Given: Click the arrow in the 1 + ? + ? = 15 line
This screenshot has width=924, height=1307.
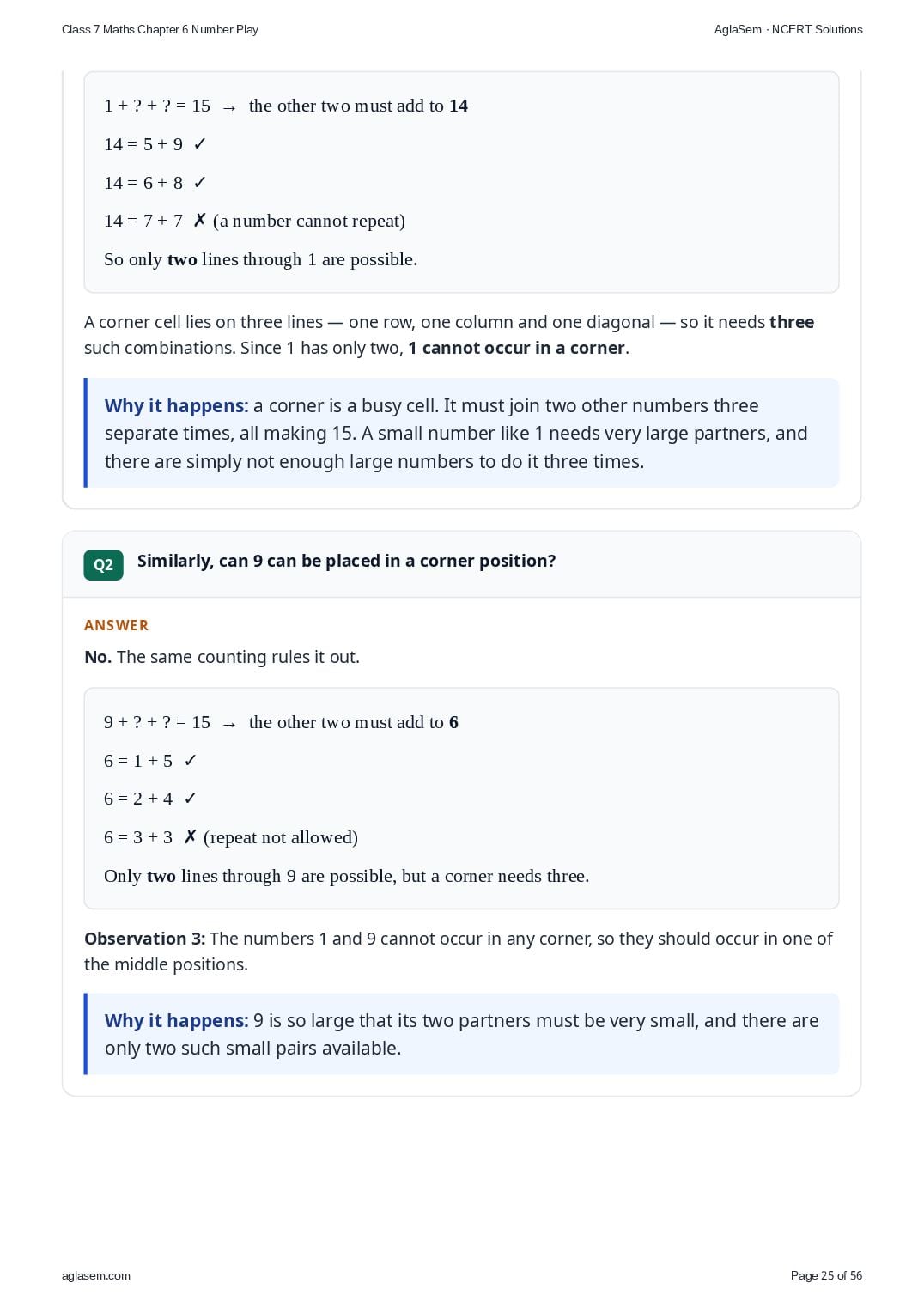Looking at the screenshot, I should 229,108.
